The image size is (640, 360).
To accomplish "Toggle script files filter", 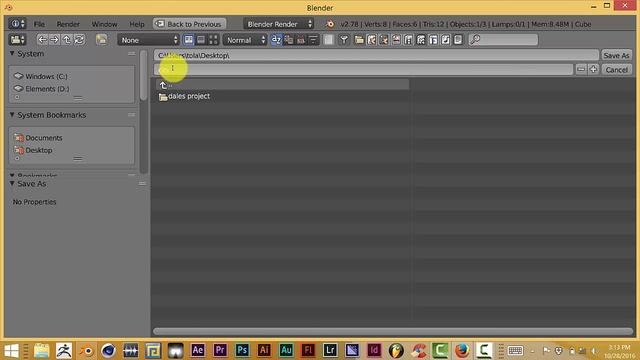I will tap(421, 40).
